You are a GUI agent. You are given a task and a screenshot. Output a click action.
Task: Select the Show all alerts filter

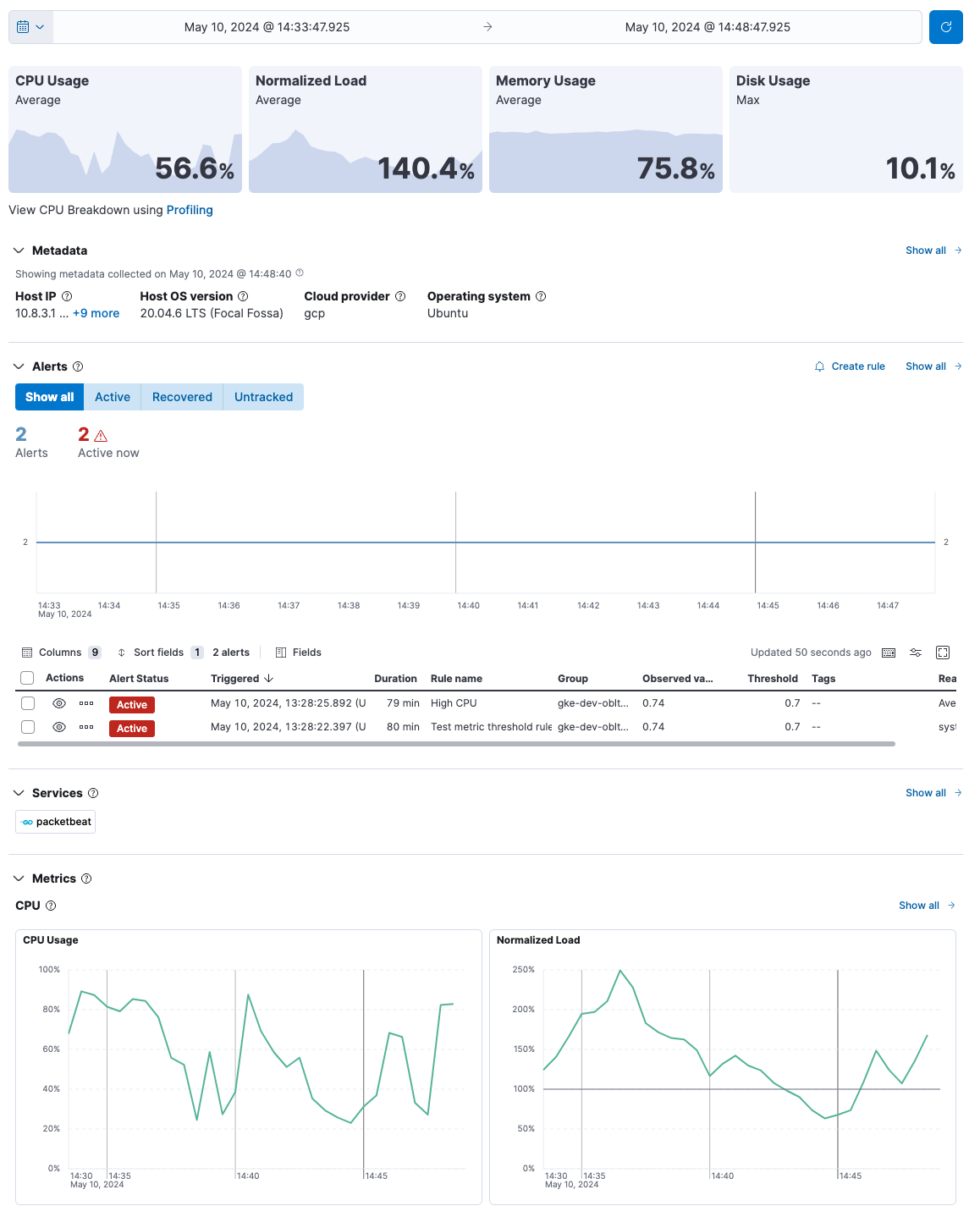pos(49,397)
